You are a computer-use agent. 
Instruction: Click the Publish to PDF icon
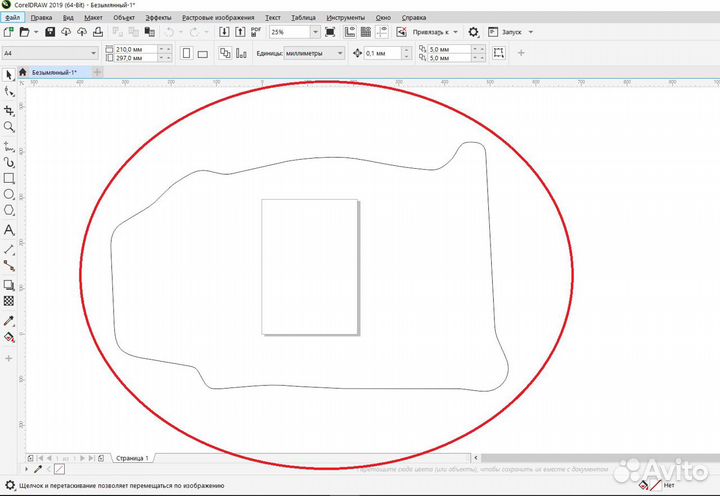(x=256, y=32)
